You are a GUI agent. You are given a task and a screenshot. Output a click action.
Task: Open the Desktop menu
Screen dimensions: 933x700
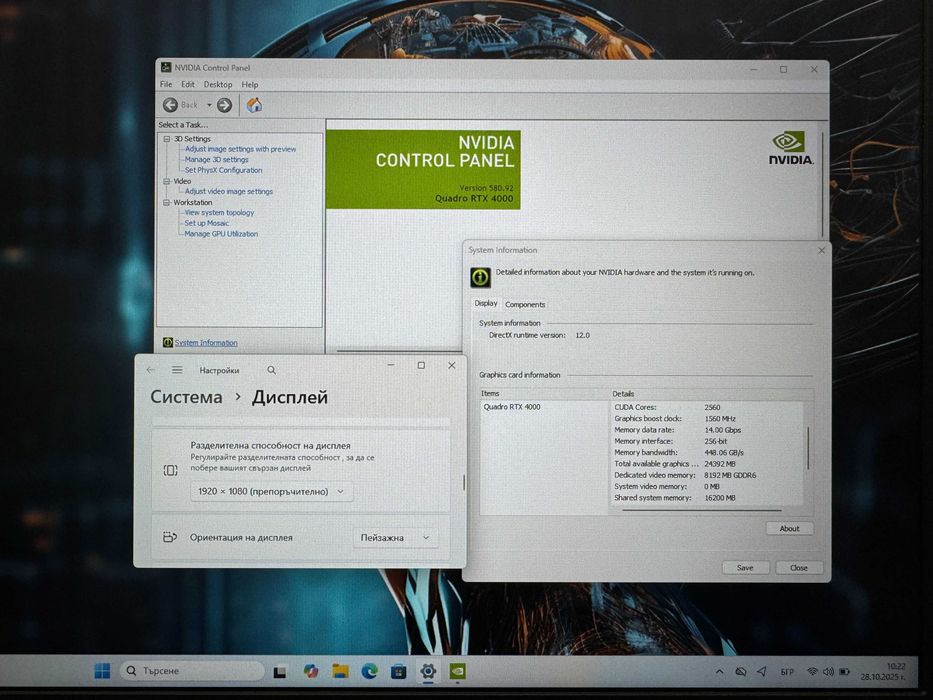click(x=218, y=85)
